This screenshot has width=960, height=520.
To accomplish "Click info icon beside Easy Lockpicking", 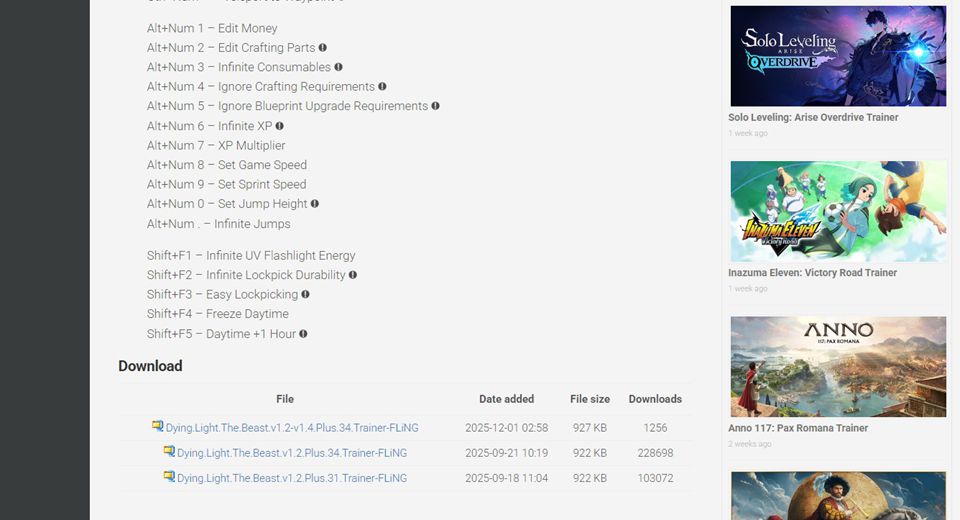I will point(306,294).
